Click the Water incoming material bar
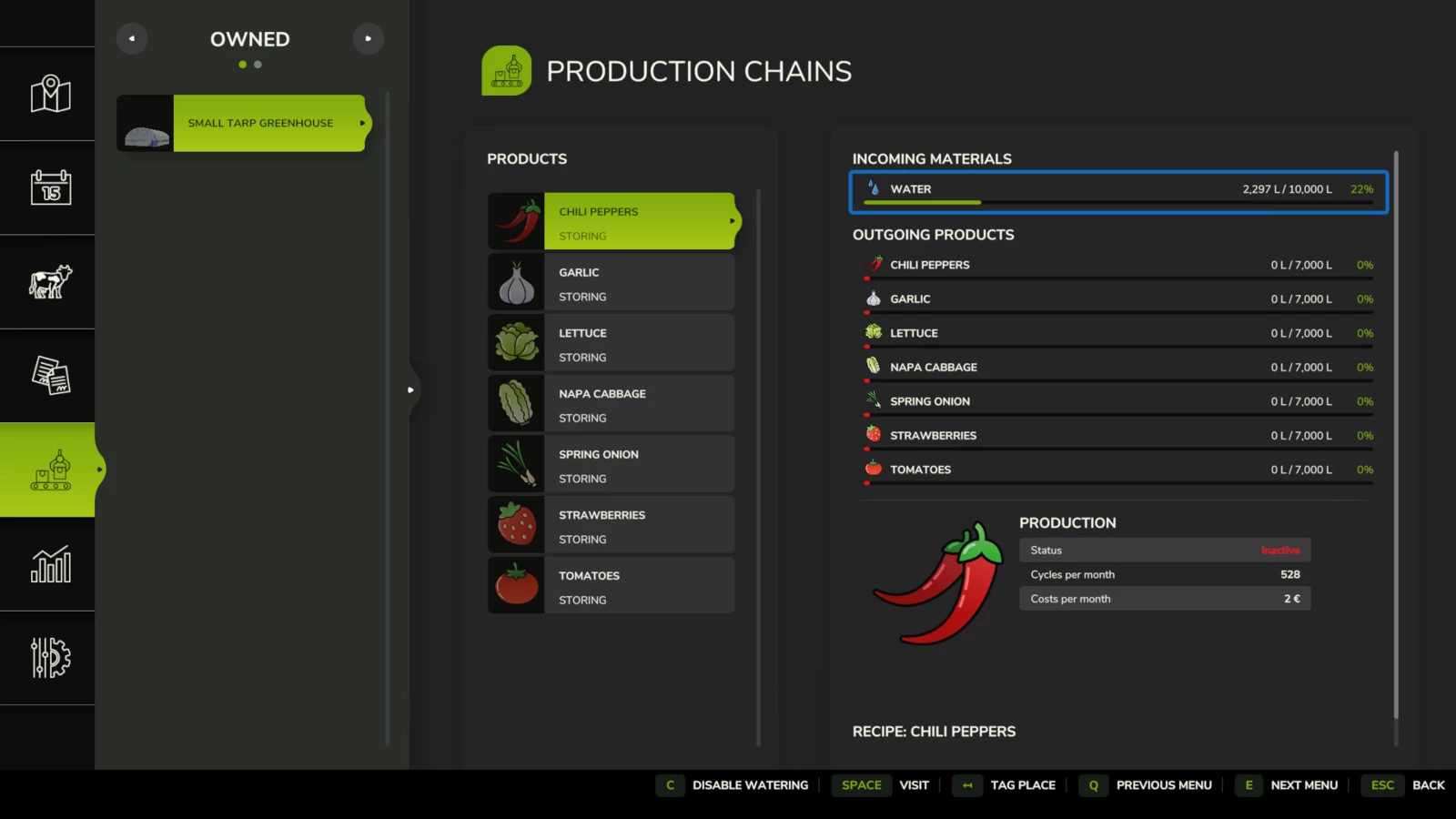 [x=1118, y=191]
